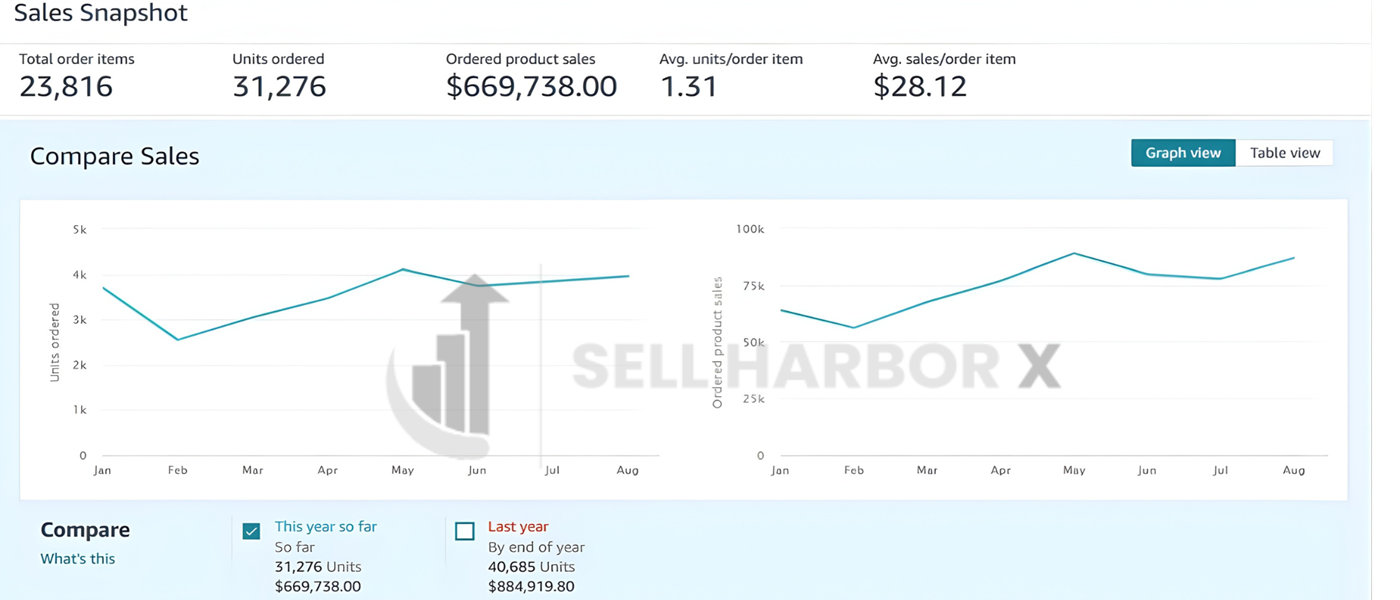Screen dimensions: 1400x600
Task: Switch to Graph view
Action: coord(1183,153)
